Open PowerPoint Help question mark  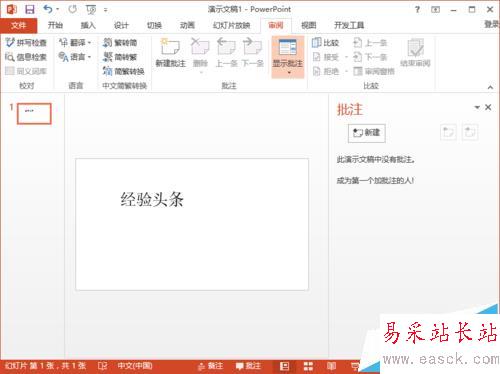coord(417,10)
